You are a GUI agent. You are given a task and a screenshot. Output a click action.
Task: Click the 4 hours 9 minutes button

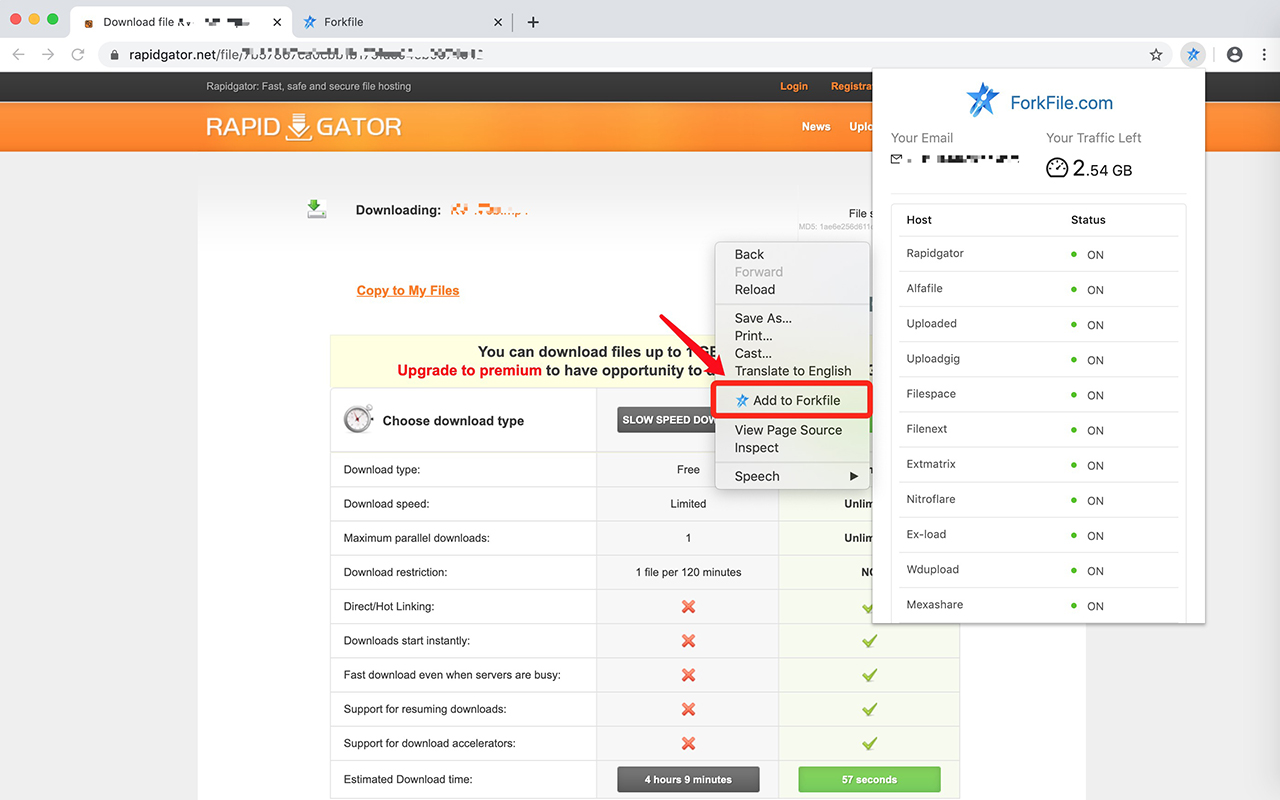[x=688, y=779]
